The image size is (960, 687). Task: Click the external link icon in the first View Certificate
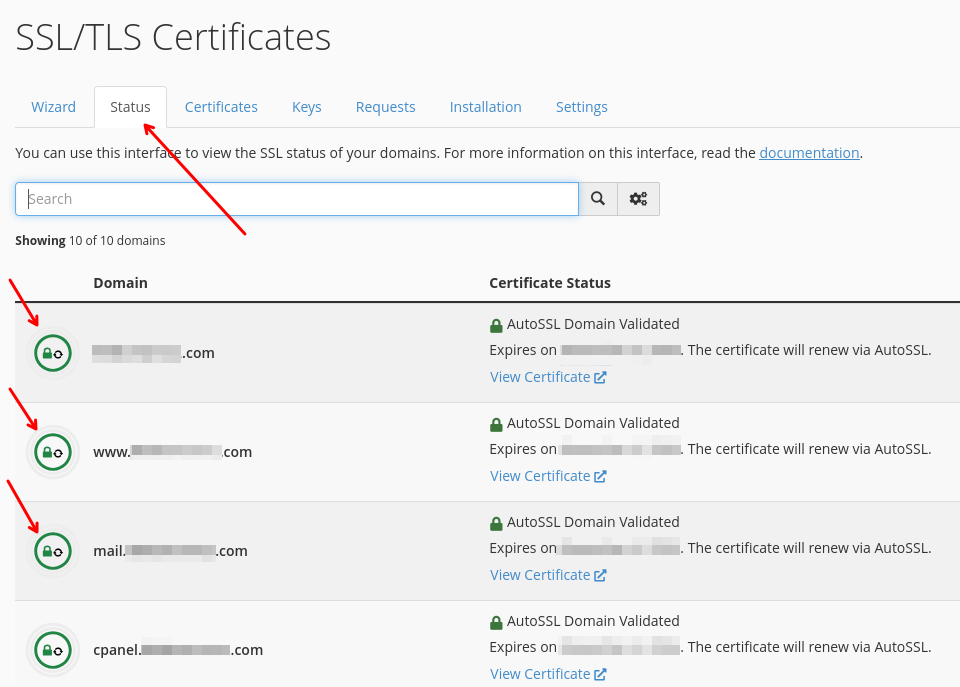point(600,377)
